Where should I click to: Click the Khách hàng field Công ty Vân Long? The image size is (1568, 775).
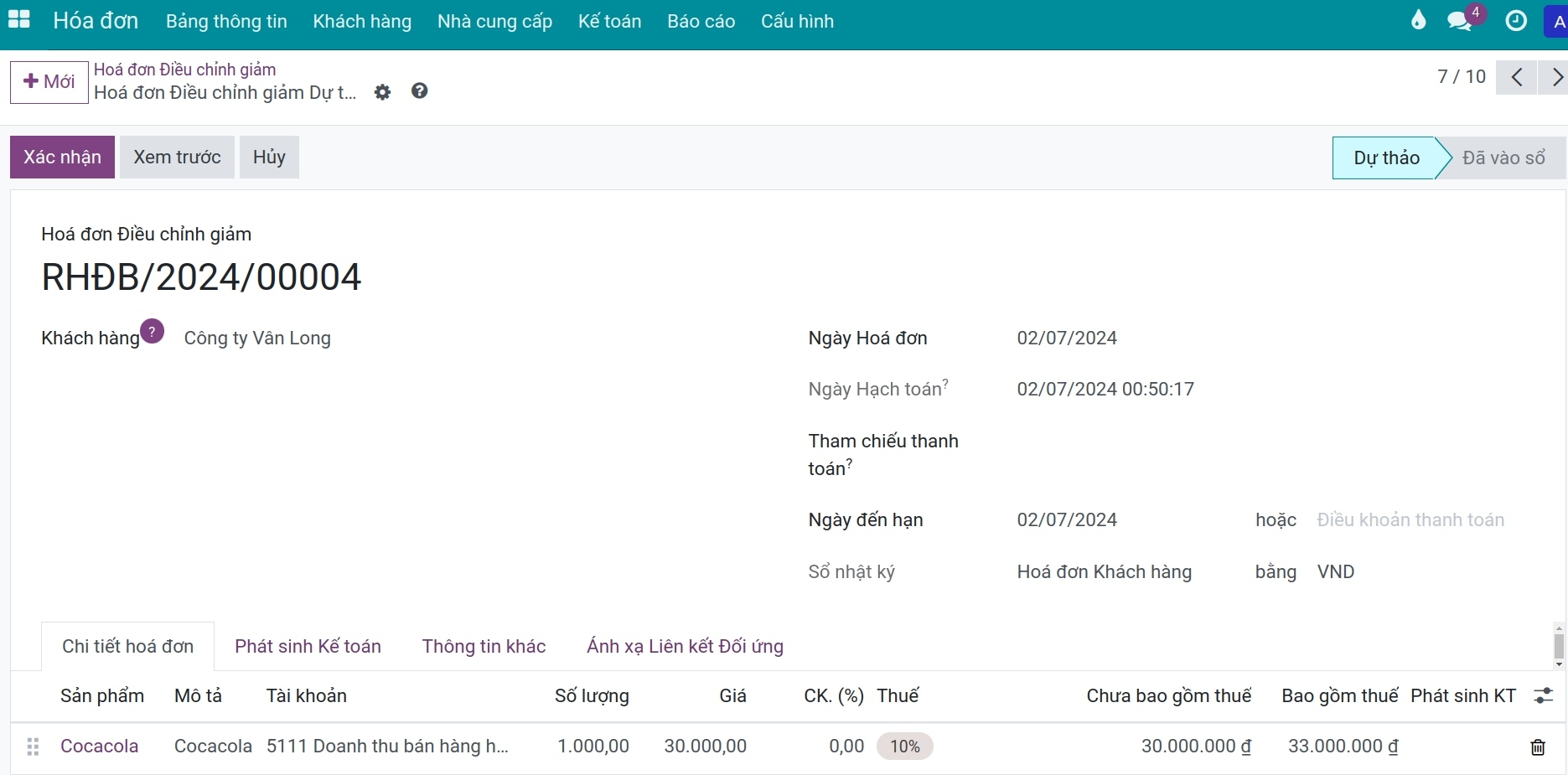coord(257,338)
